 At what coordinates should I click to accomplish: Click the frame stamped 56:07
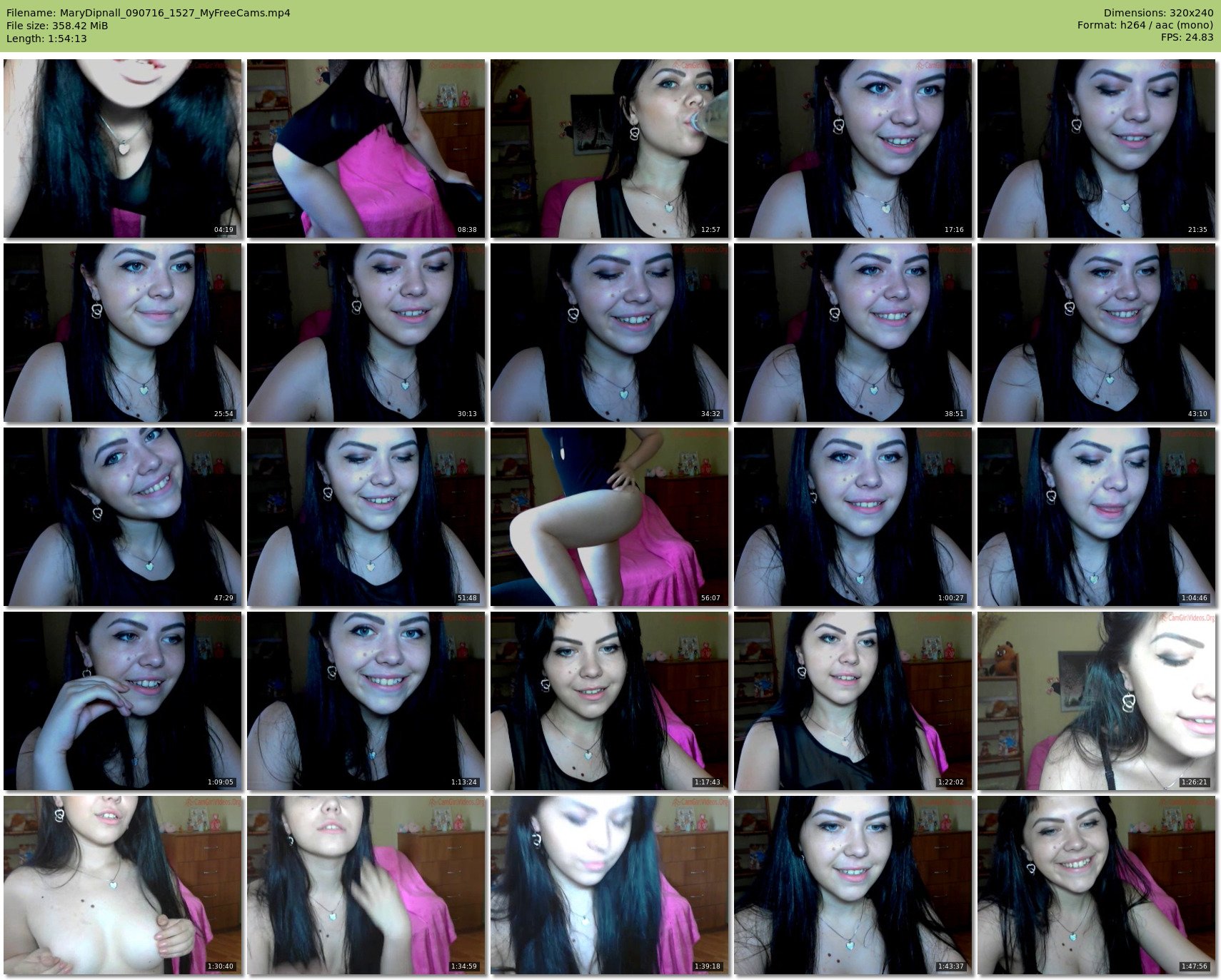pos(610,517)
